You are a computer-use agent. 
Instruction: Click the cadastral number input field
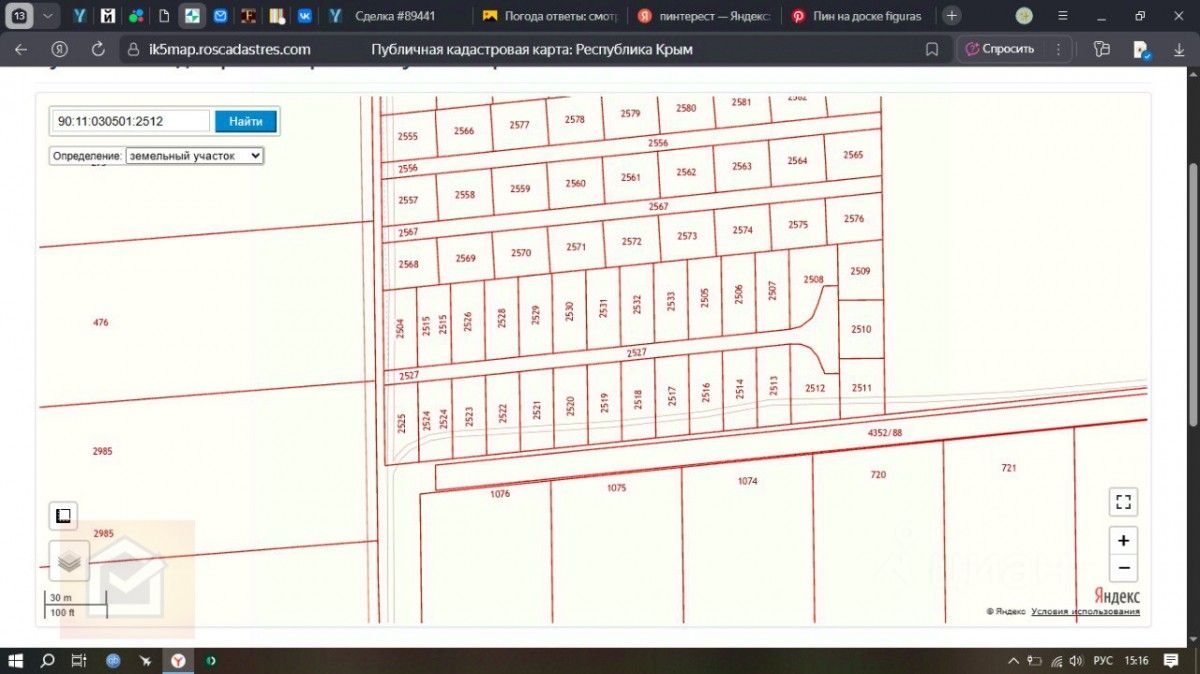[131, 121]
